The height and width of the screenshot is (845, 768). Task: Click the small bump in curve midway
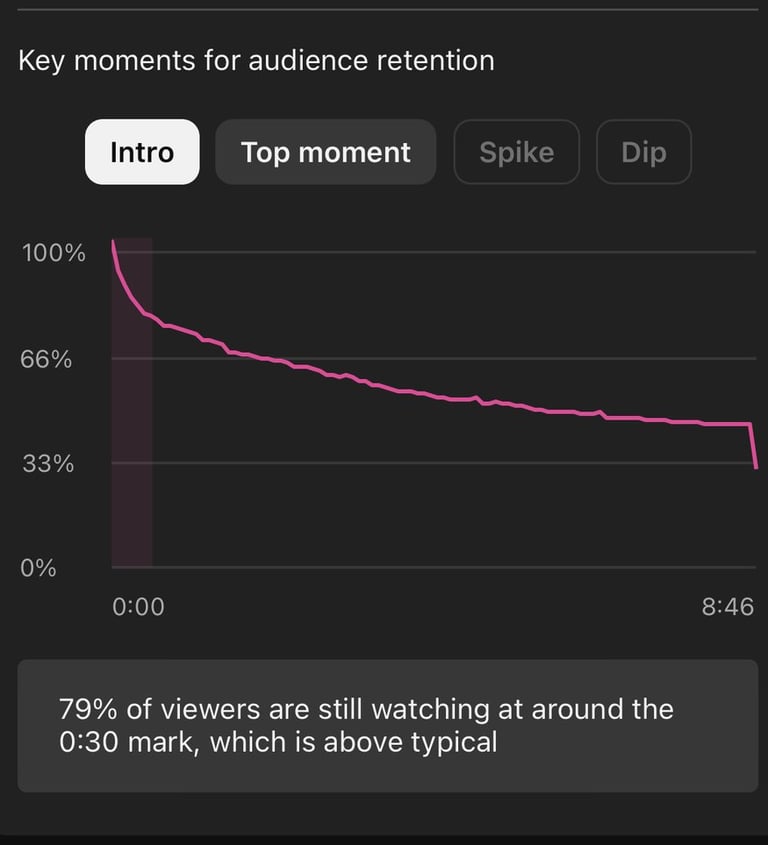476,398
